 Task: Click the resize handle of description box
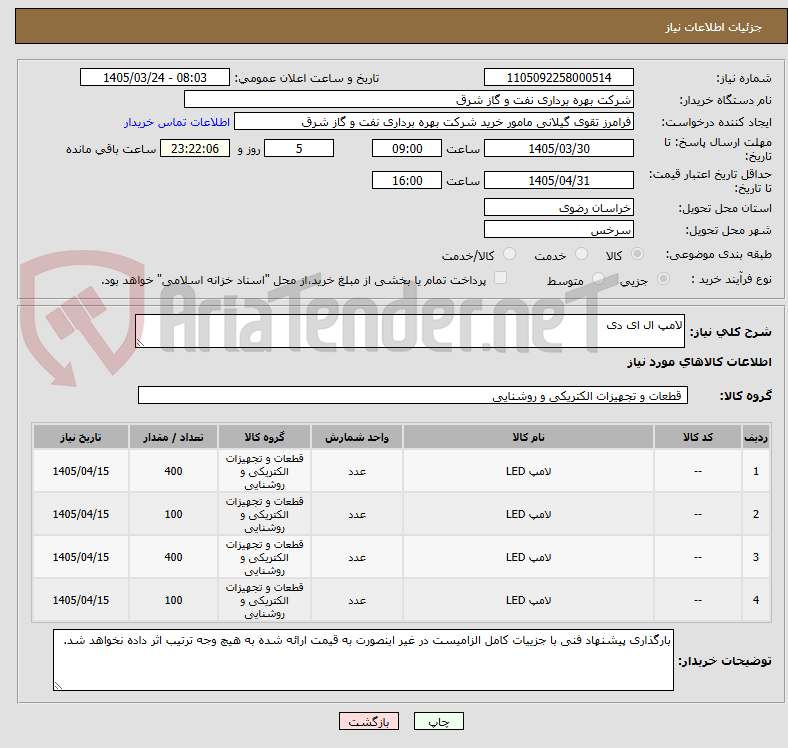(140, 342)
